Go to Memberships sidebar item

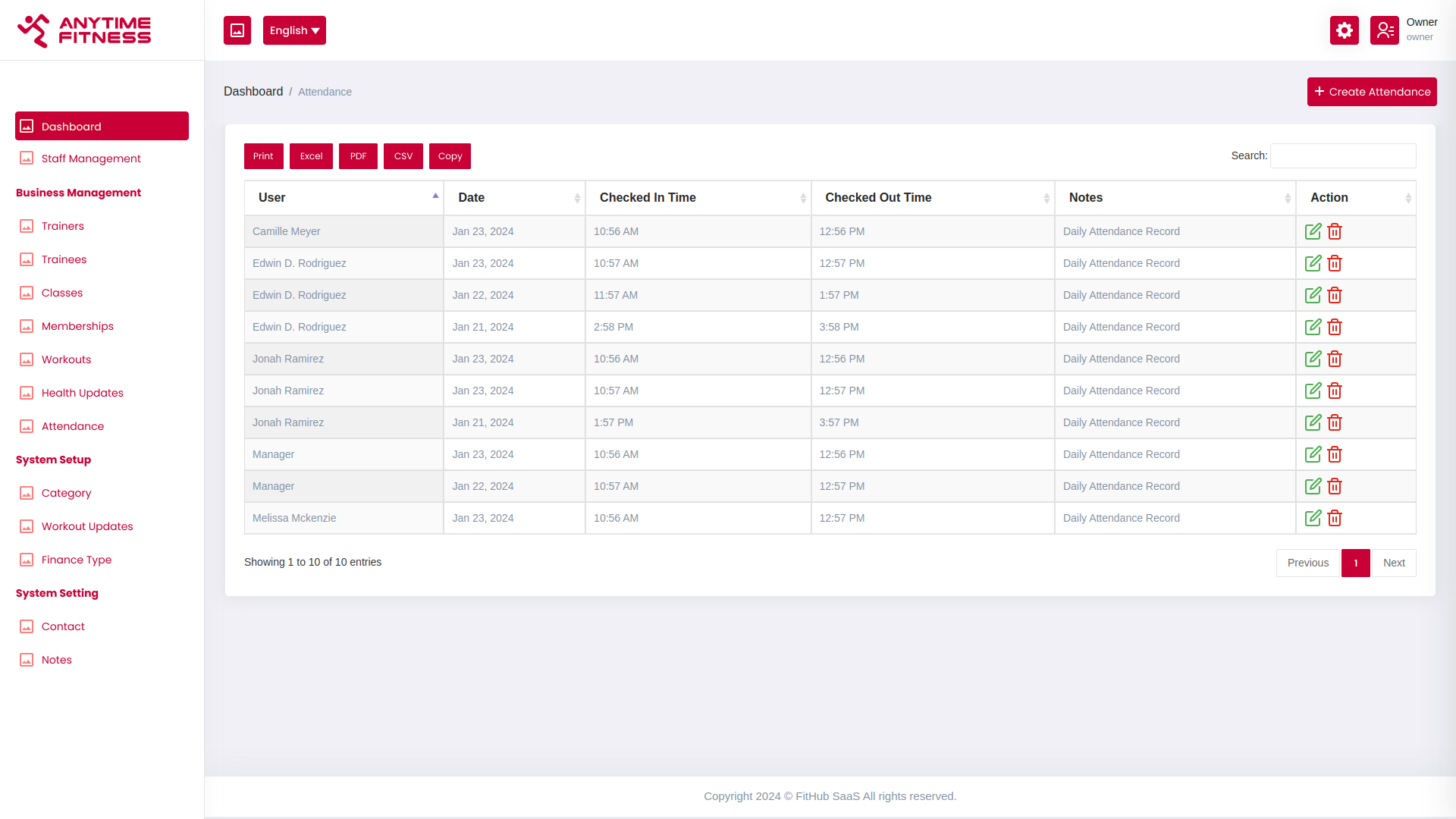[77, 326]
